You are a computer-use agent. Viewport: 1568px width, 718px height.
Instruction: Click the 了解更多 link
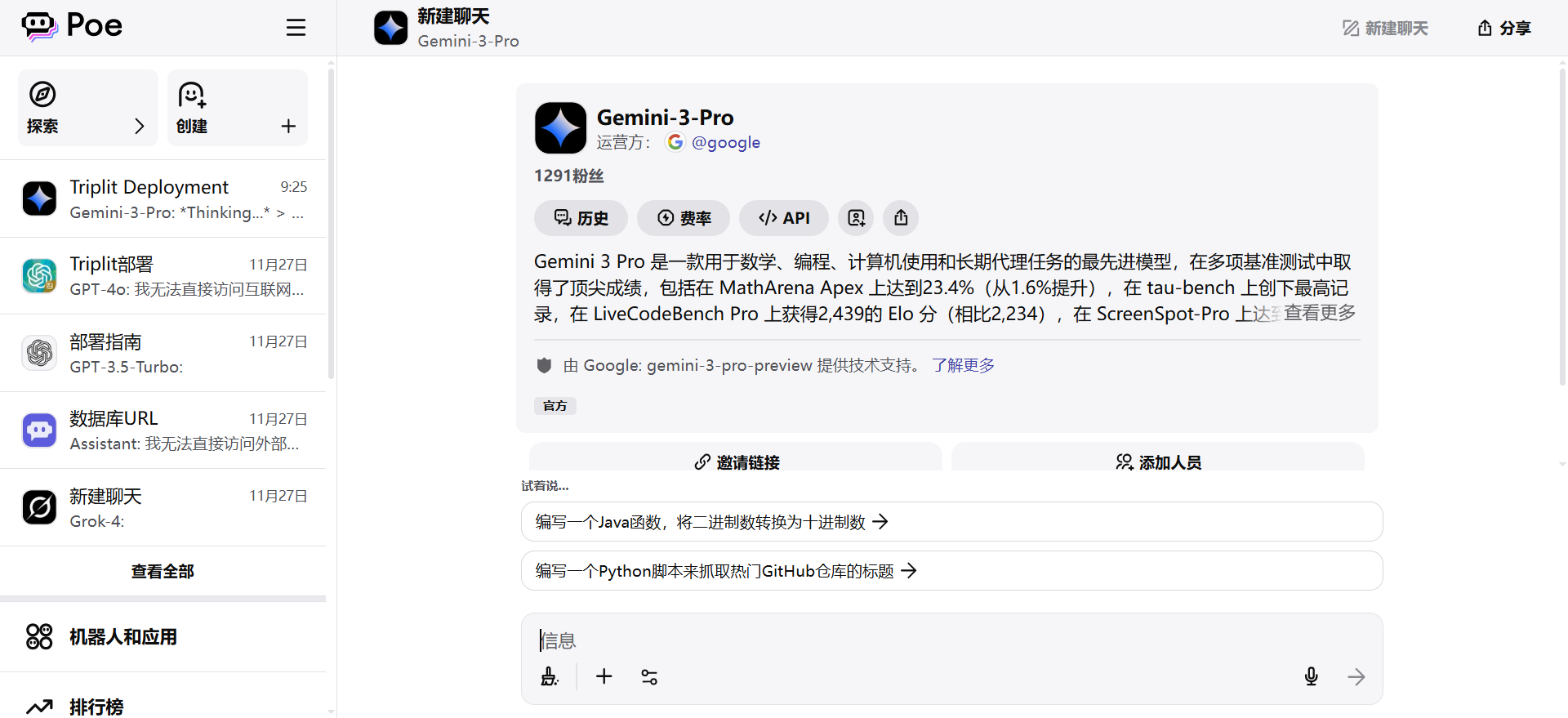[963, 365]
